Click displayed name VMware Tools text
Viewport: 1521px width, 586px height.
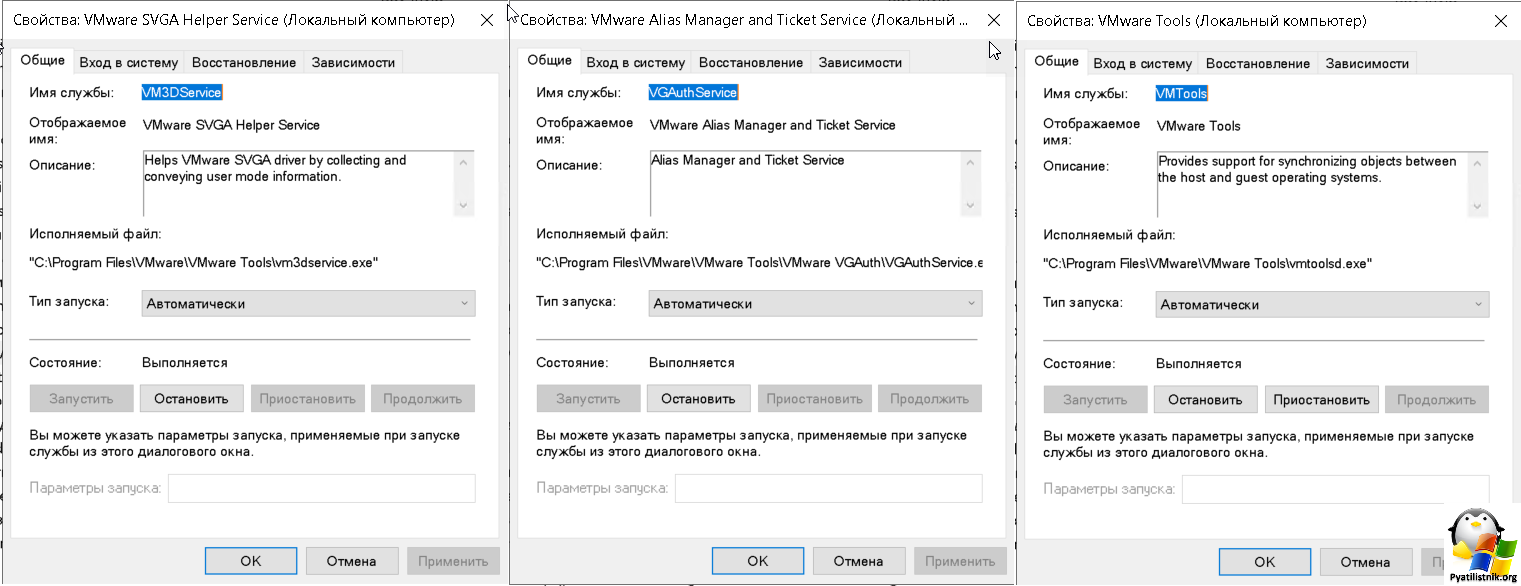(1199, 126)
